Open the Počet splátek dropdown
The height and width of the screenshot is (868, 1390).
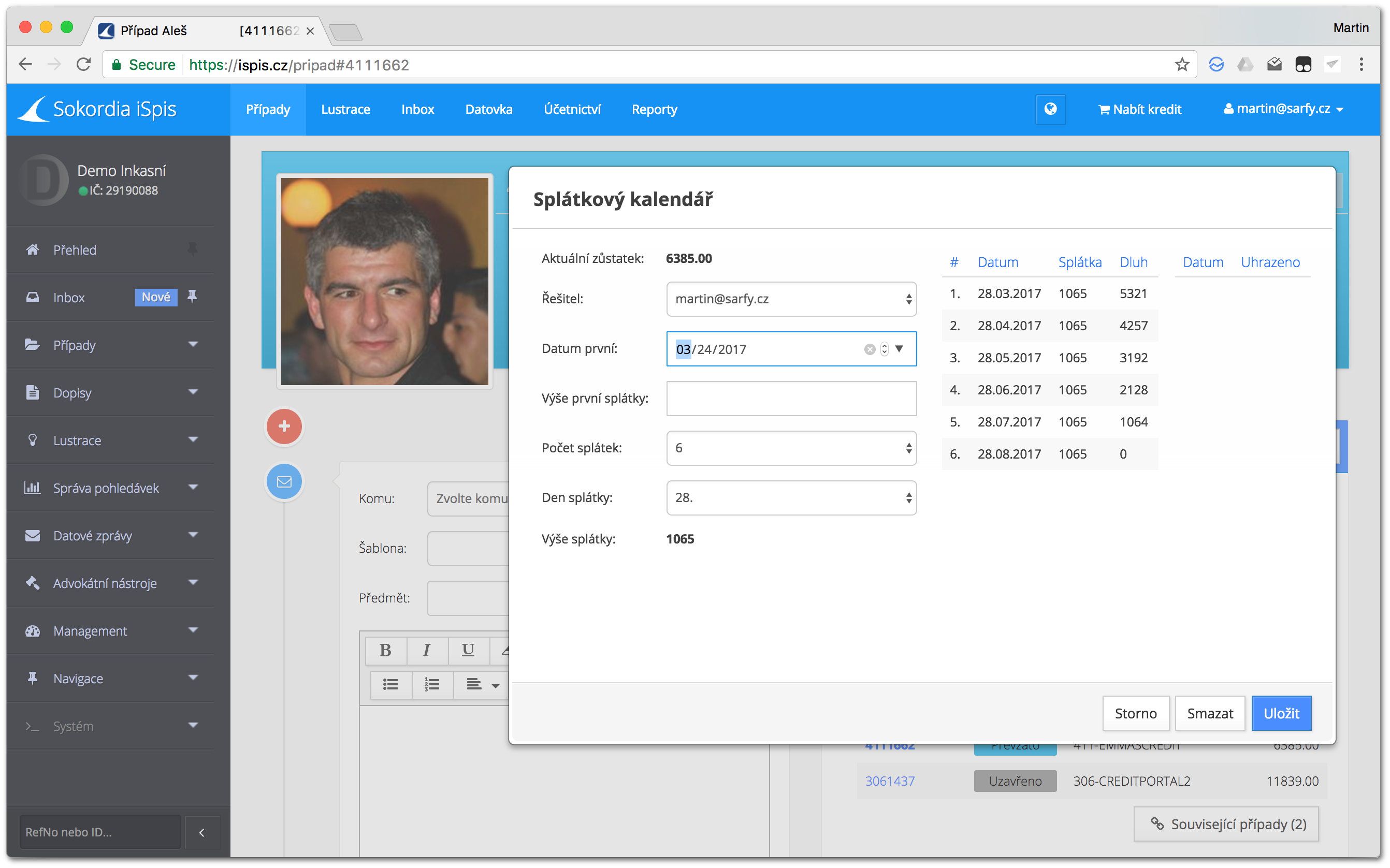[791, 448]
